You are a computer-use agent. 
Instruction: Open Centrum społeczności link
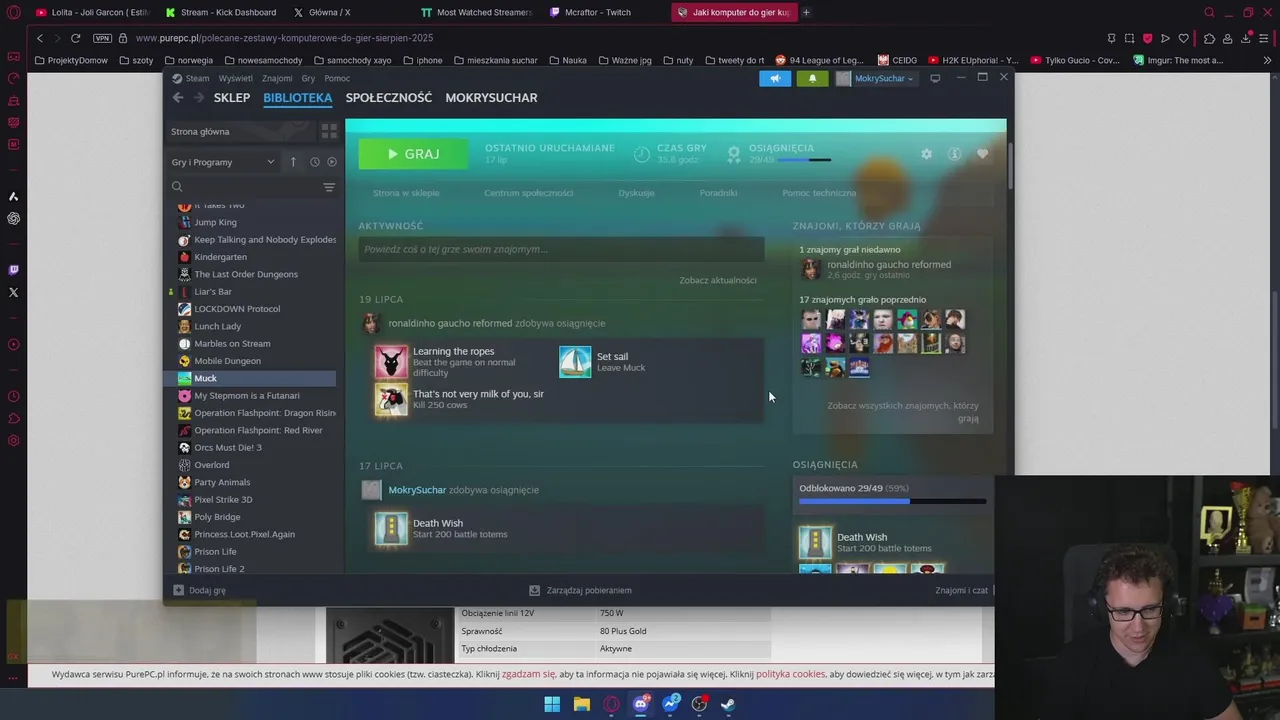click(x=528, y=193)
